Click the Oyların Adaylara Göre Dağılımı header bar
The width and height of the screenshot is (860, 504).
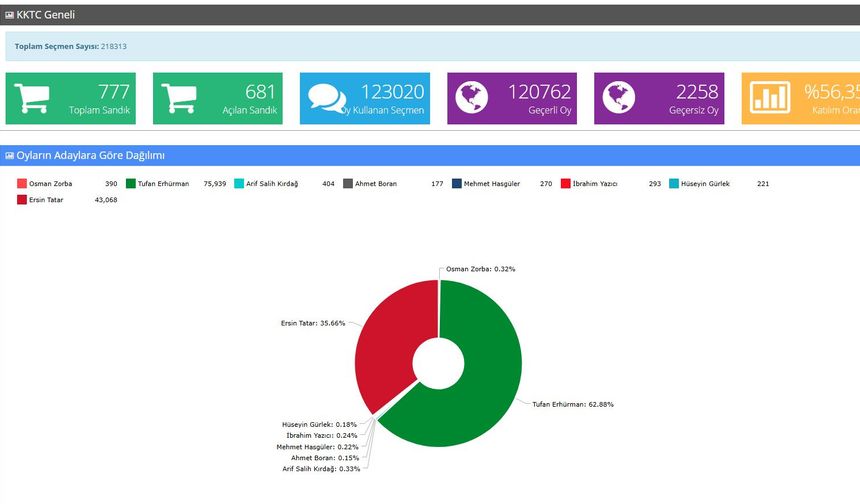430,156
